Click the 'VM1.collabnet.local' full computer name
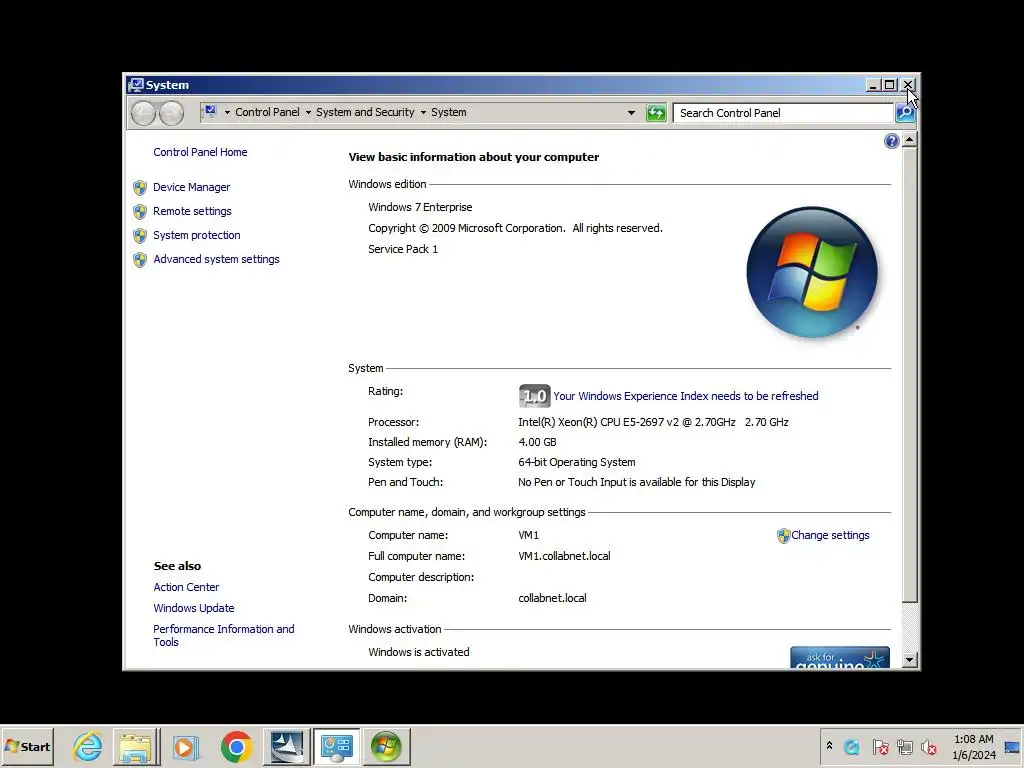The image size is (1024, 768). pos(564,556)
